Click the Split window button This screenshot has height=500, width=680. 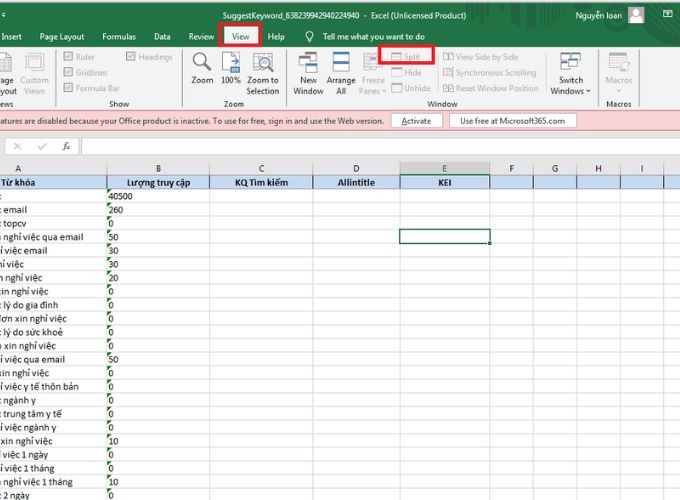pos(406,57)
